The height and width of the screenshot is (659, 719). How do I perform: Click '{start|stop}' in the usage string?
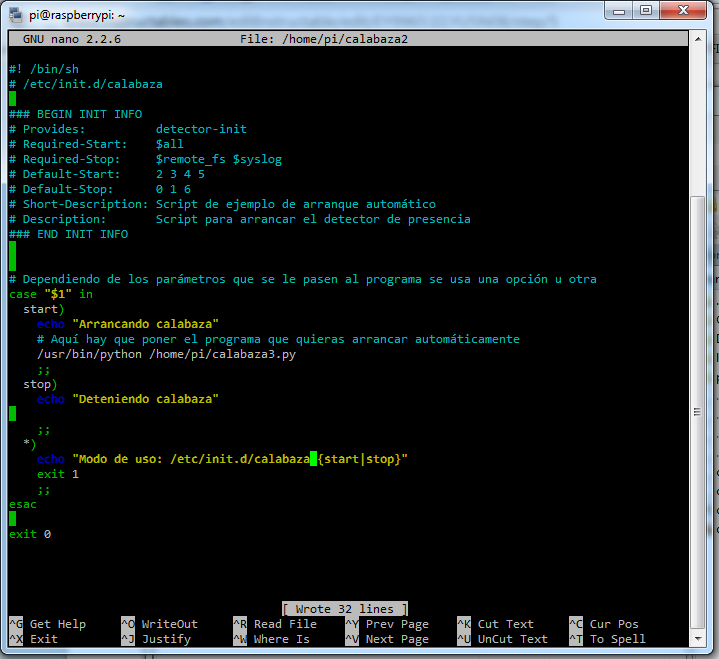(x=360, y=459)
